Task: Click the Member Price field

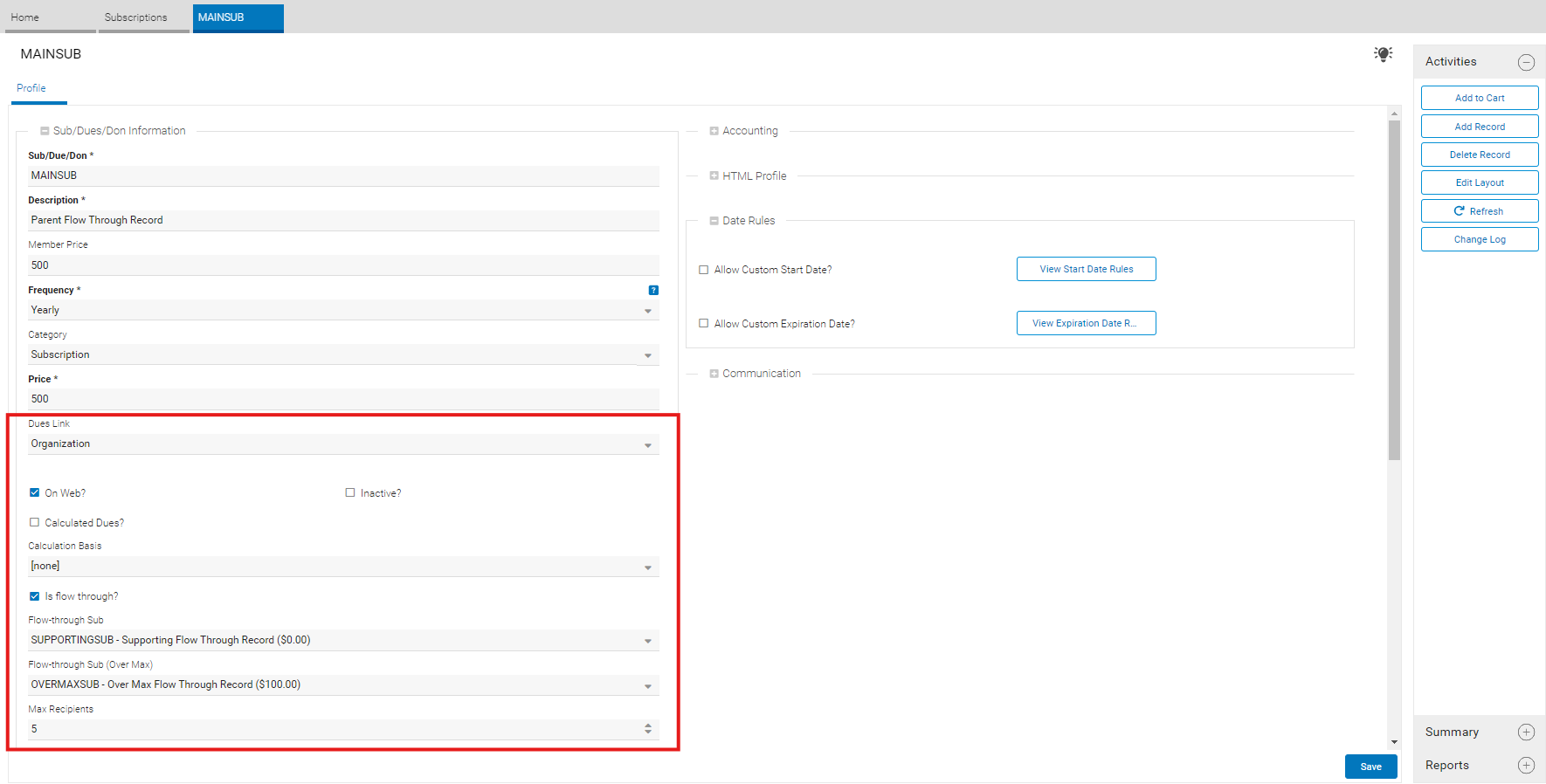Action: coord(343,265)
